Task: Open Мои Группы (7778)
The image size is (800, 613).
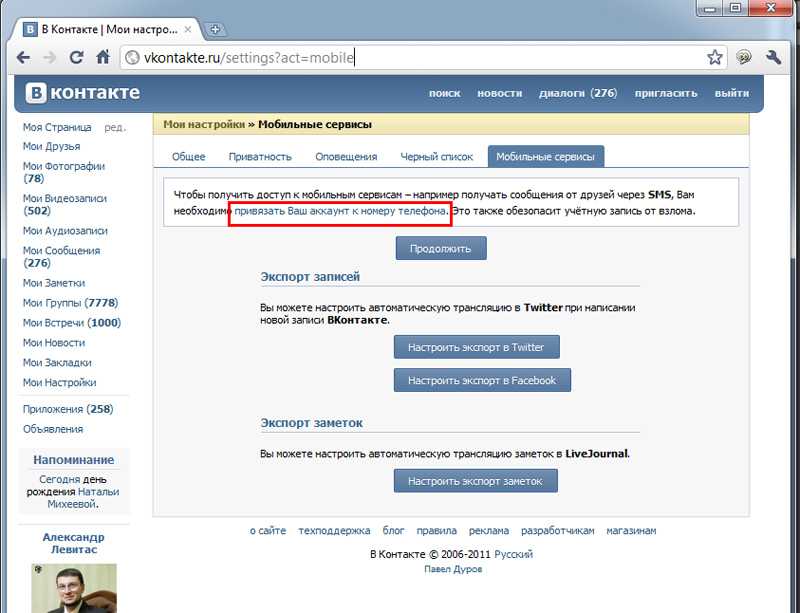Action: (x=70, y=303)
